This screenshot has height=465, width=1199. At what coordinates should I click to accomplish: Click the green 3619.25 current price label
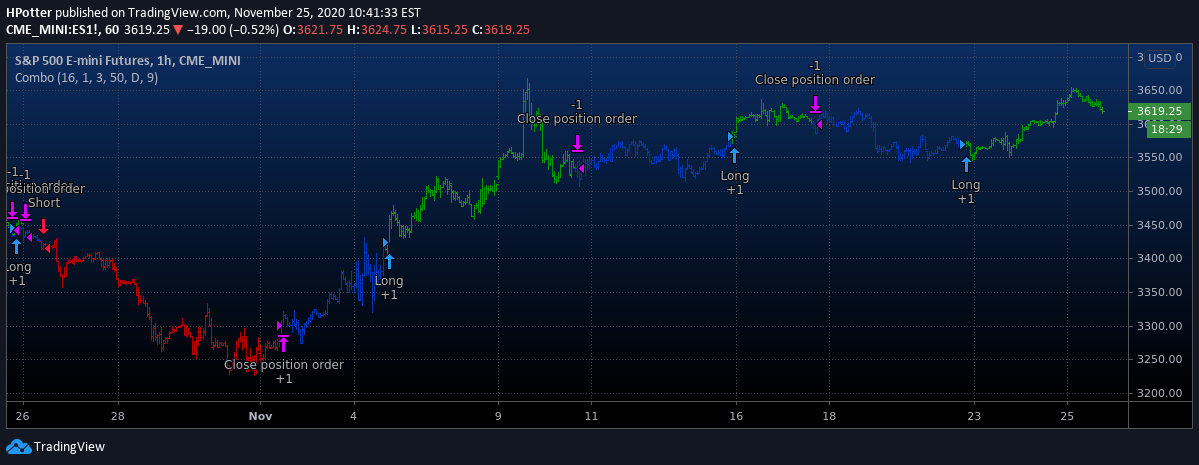[x=1159, y=111]
